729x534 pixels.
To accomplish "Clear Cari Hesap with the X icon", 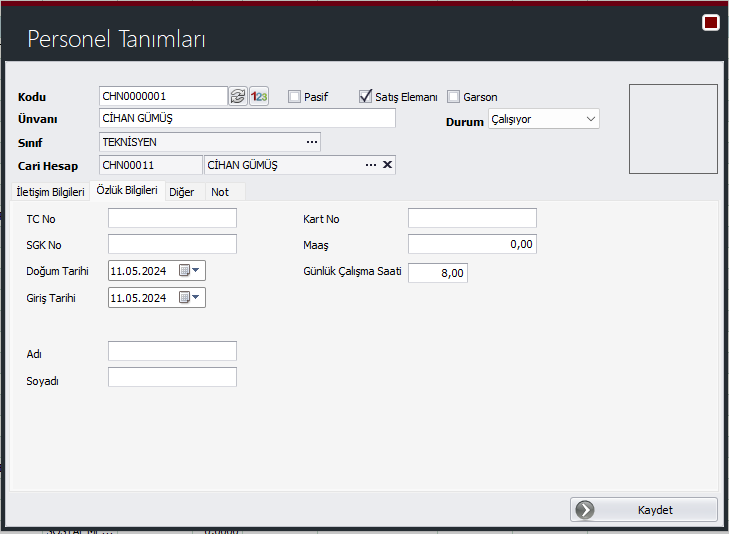I will pyautogui.click(x=387, y=165).
